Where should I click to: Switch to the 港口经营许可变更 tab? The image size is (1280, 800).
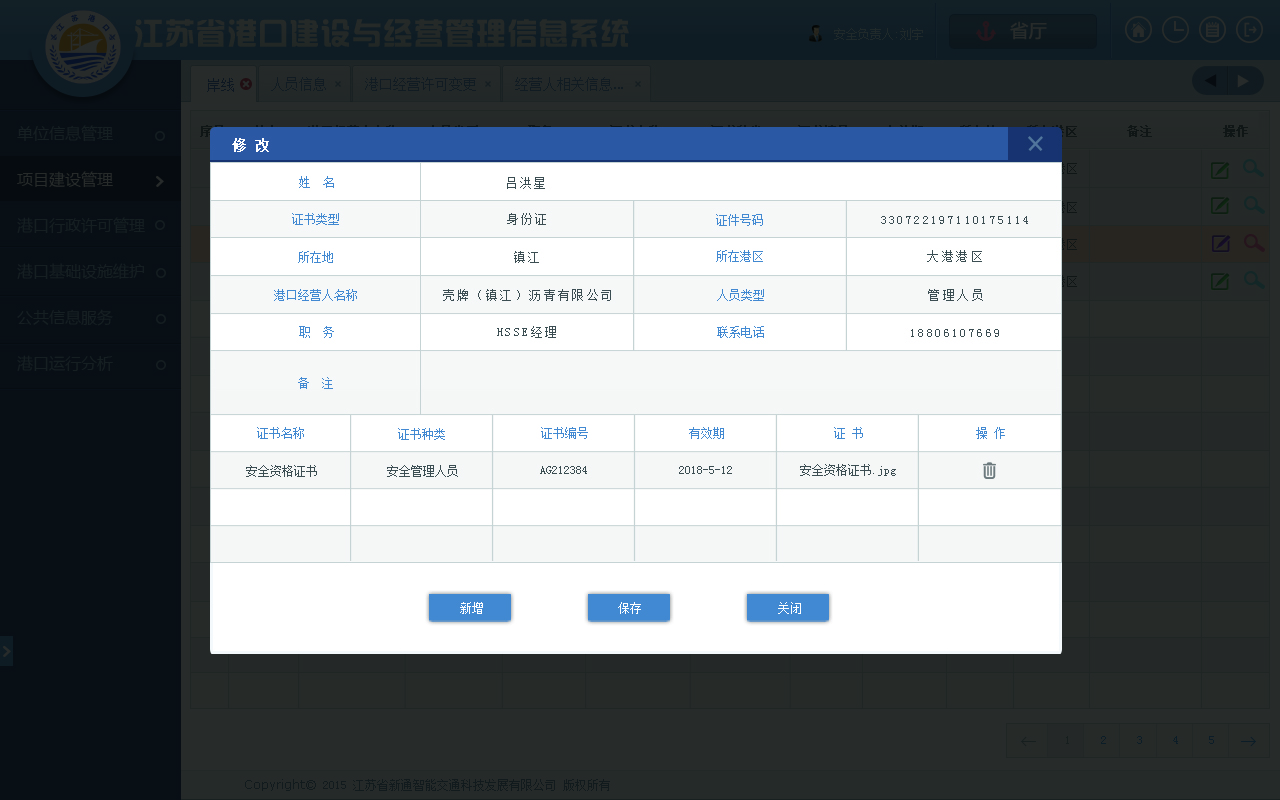(420, 85)
